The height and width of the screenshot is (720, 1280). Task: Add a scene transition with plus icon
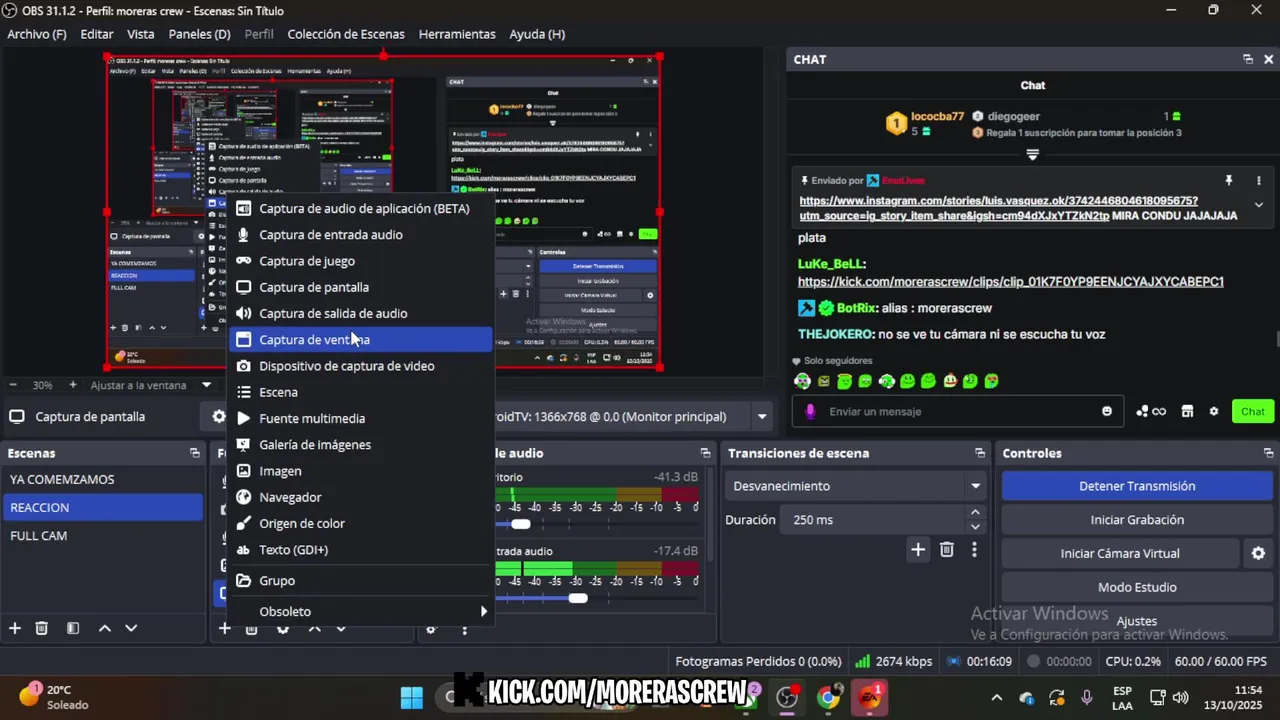tap(918, 549)
